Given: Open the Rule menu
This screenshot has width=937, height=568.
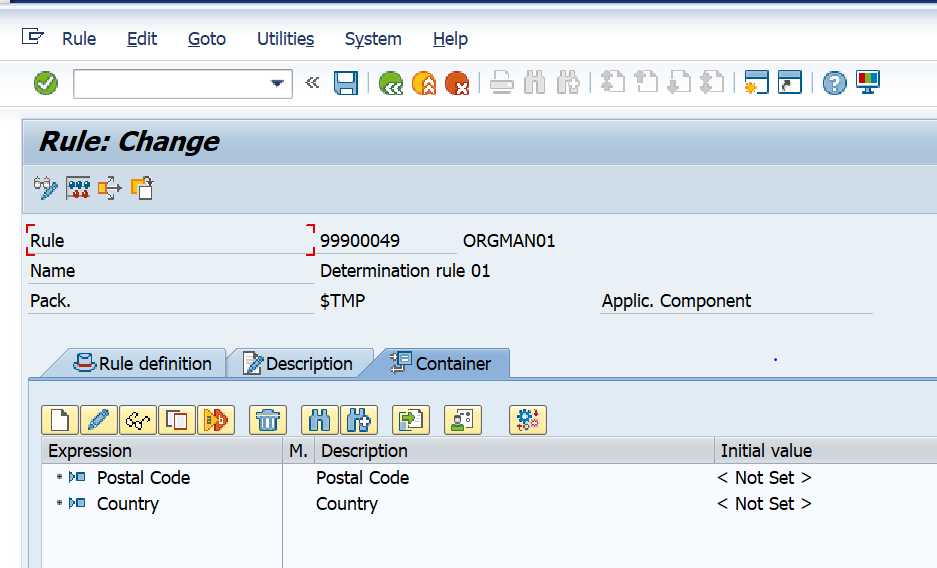Looking at the screenshot, I should 79,39.
